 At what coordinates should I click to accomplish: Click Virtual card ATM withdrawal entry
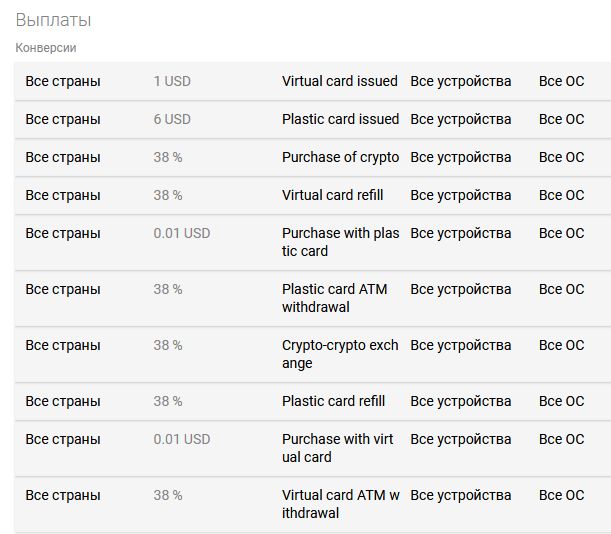pos(313,505)
